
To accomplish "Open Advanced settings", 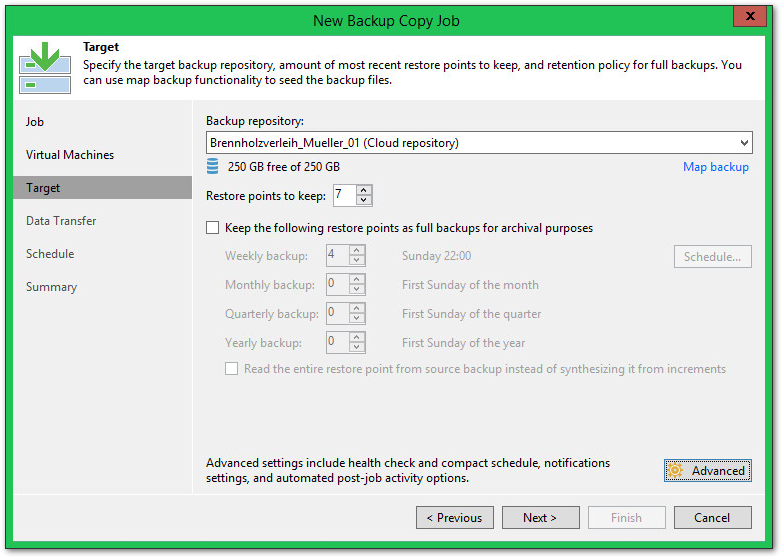I will [708, 471].
